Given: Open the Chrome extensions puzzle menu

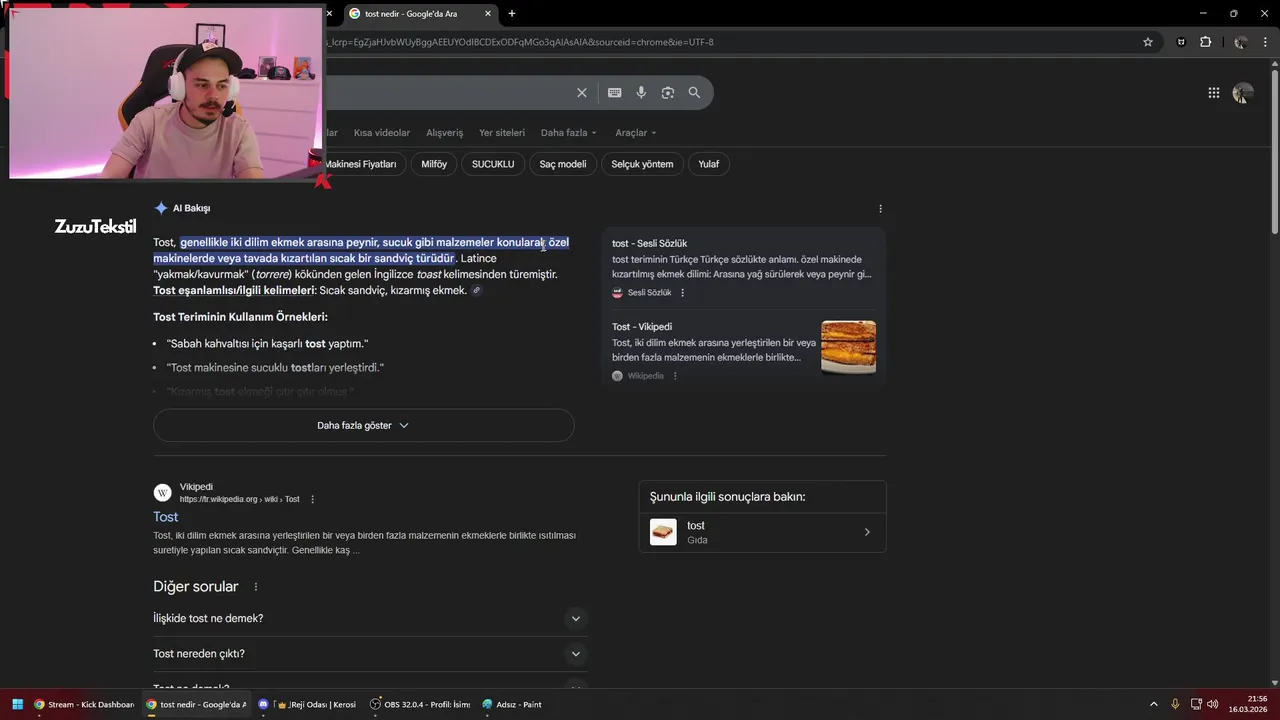Looking at the screenshot, I should click(x=1205, y=42).
